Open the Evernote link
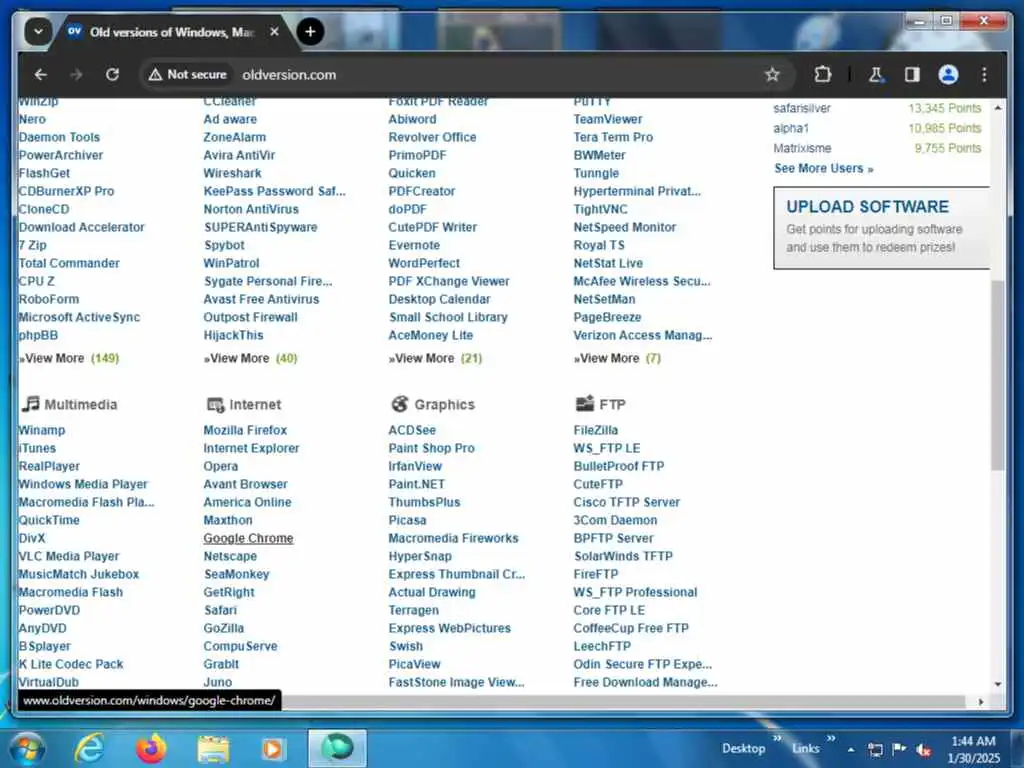Image resolution: width=1024 pixels, height=768 pixels. [414, 246]
